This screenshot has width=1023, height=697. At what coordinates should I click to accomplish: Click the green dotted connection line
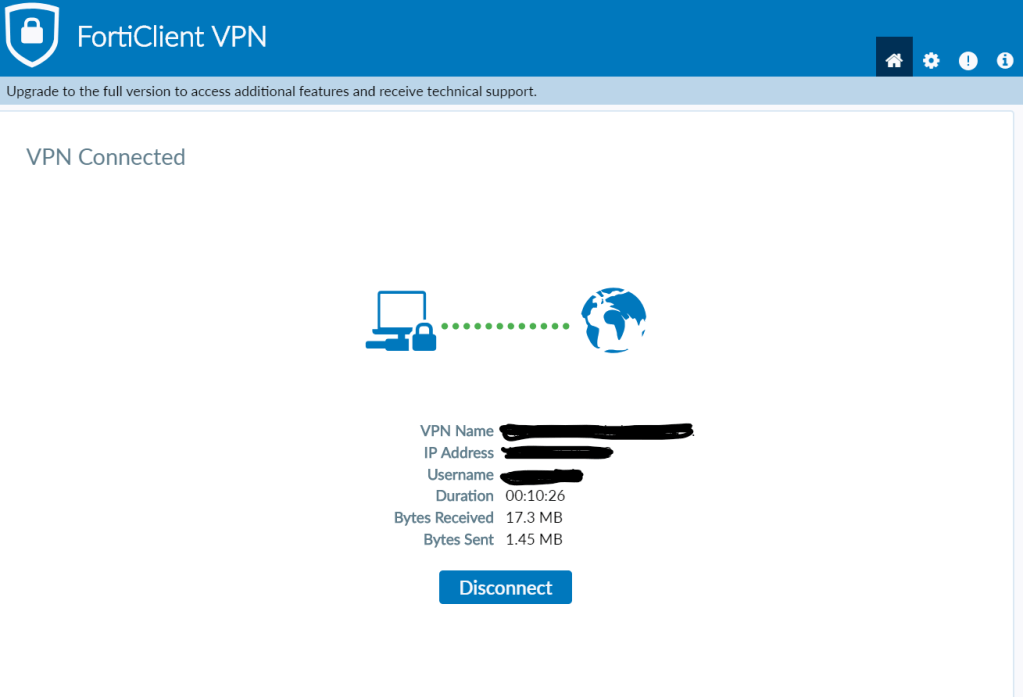505,326
